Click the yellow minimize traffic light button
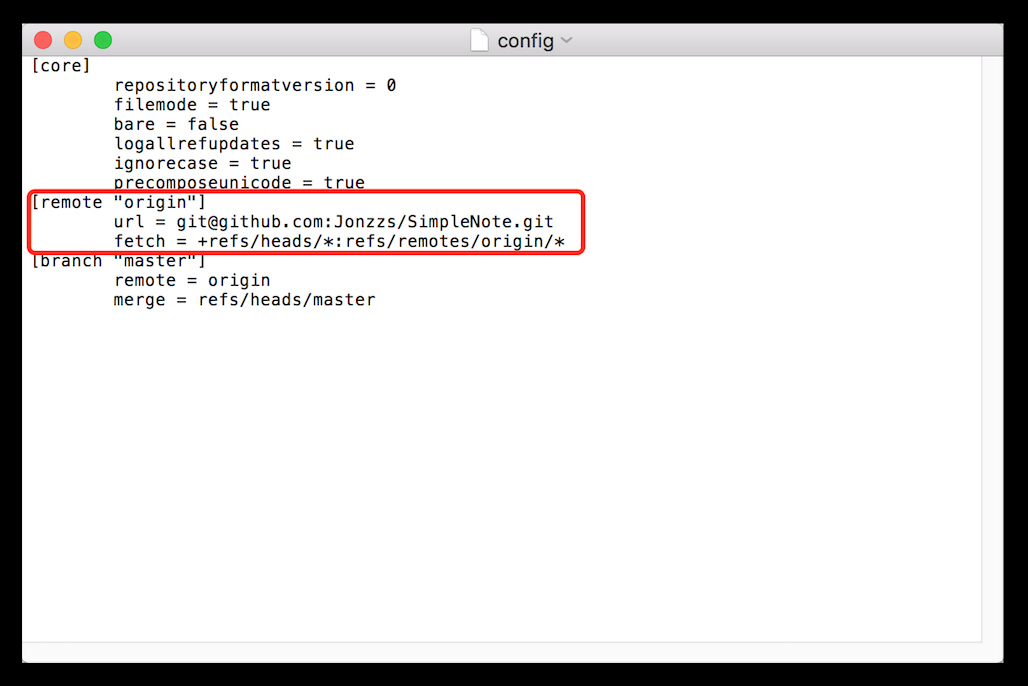The image size is (1028, 686). [72, 39]
